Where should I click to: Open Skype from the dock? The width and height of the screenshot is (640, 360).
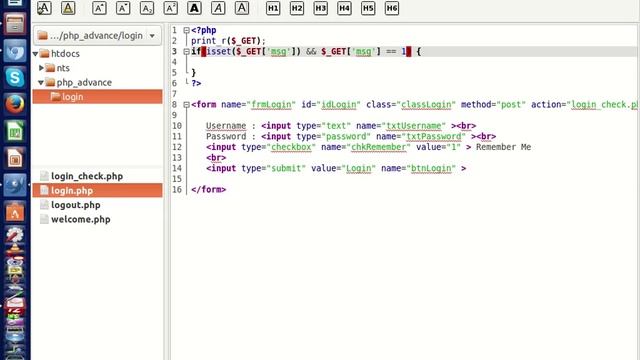point(15,77)
